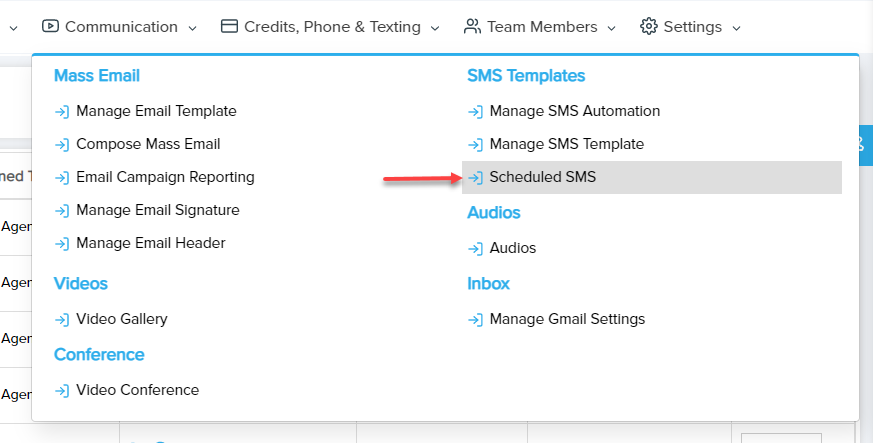
Task: Expand the Communication dropdown chevron
Action: tap(193, 28)
